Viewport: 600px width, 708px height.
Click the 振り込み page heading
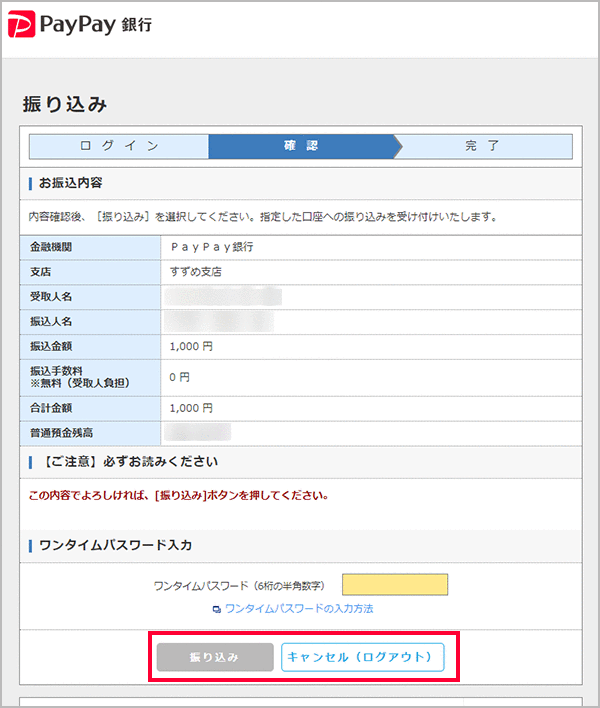(x=65, y=104)
